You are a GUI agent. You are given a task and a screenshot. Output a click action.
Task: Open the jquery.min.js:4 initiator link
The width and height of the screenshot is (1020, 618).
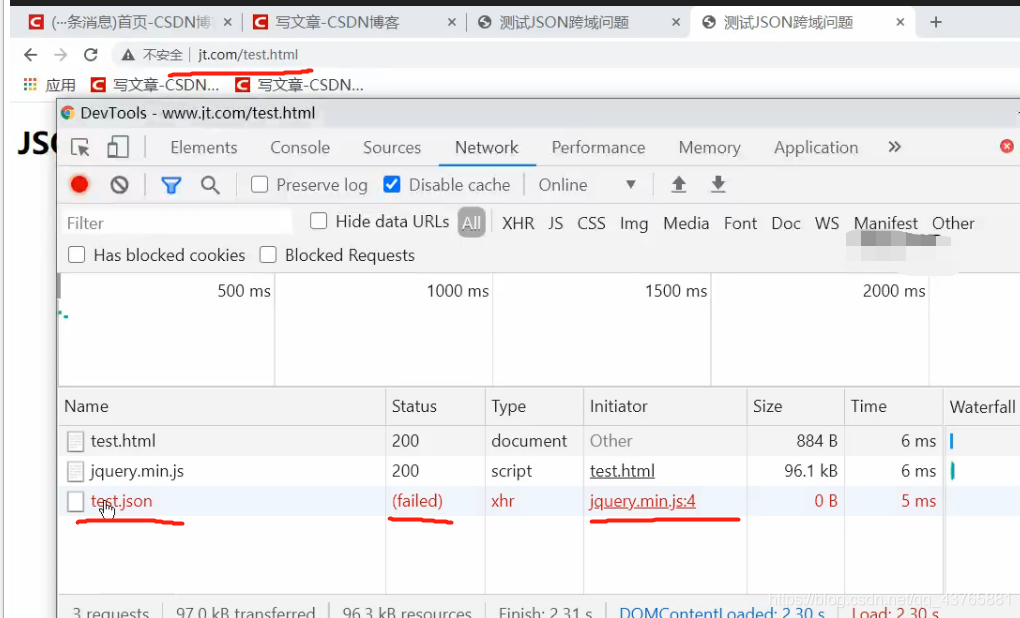point(643,501)
